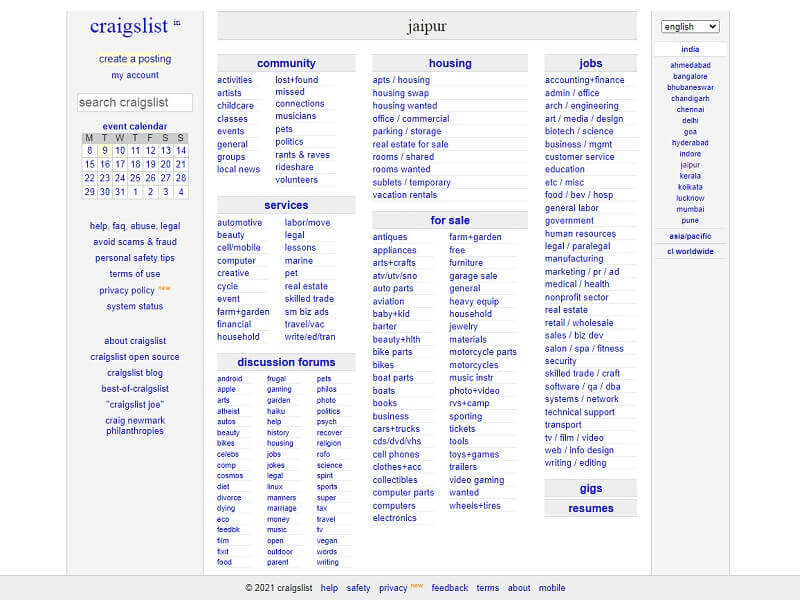
Task: Select ahmedabad in city list
Action: click(x=690, y=65)
